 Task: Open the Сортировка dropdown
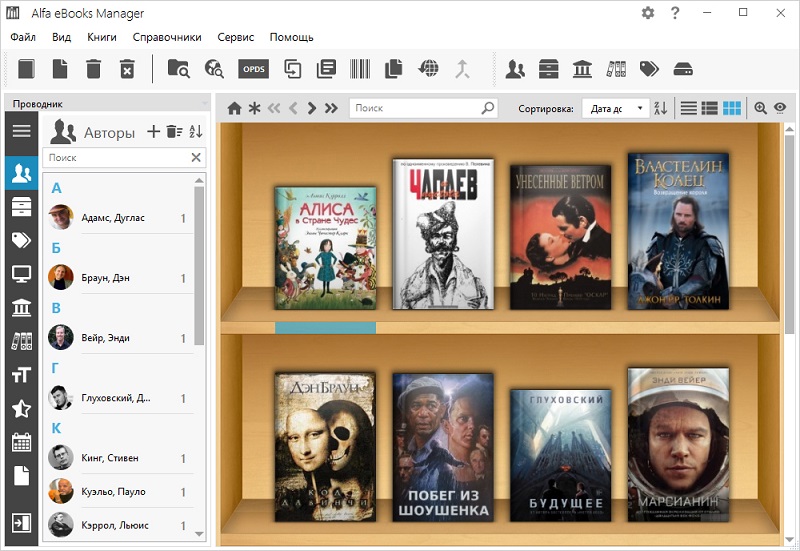click(x=616, y=108)
